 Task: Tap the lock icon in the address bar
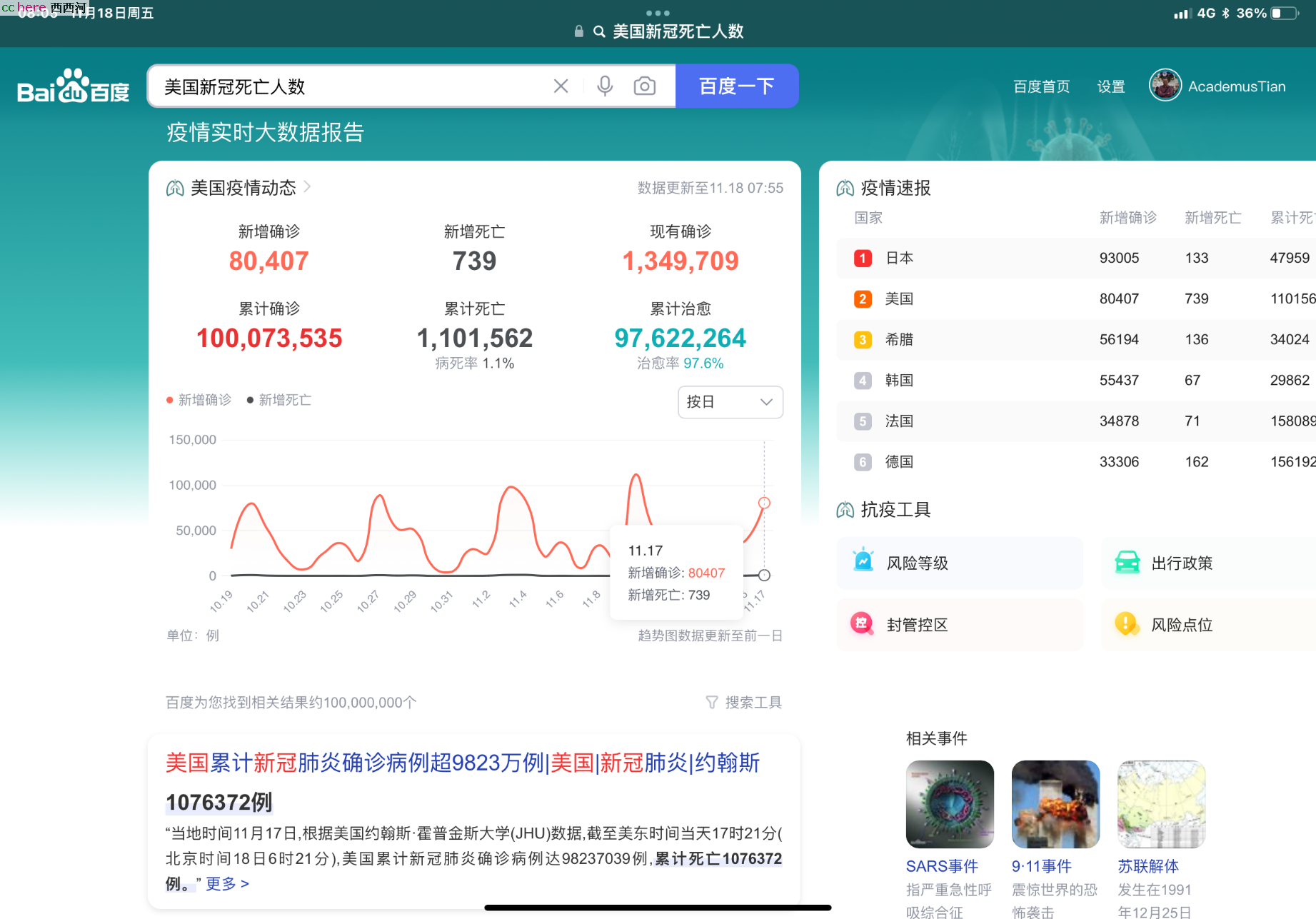(579, 31)
